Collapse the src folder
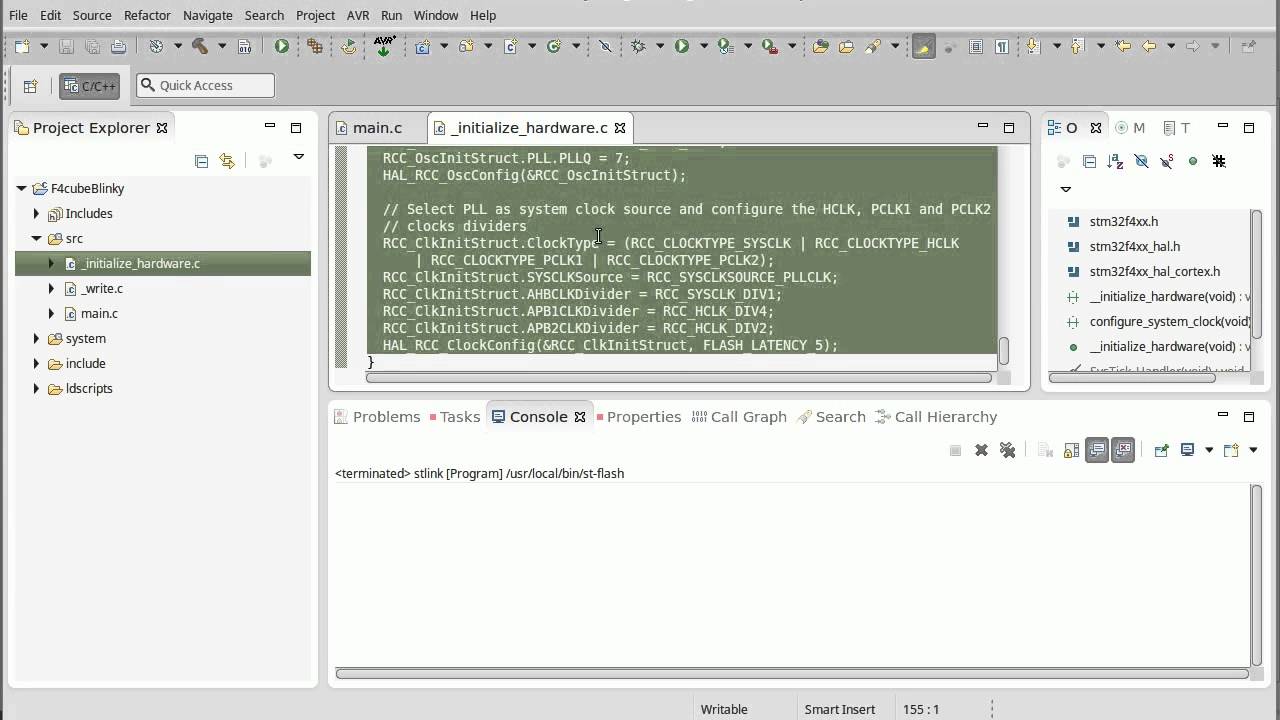The image size is (1280, 720). tap(36, 238)
